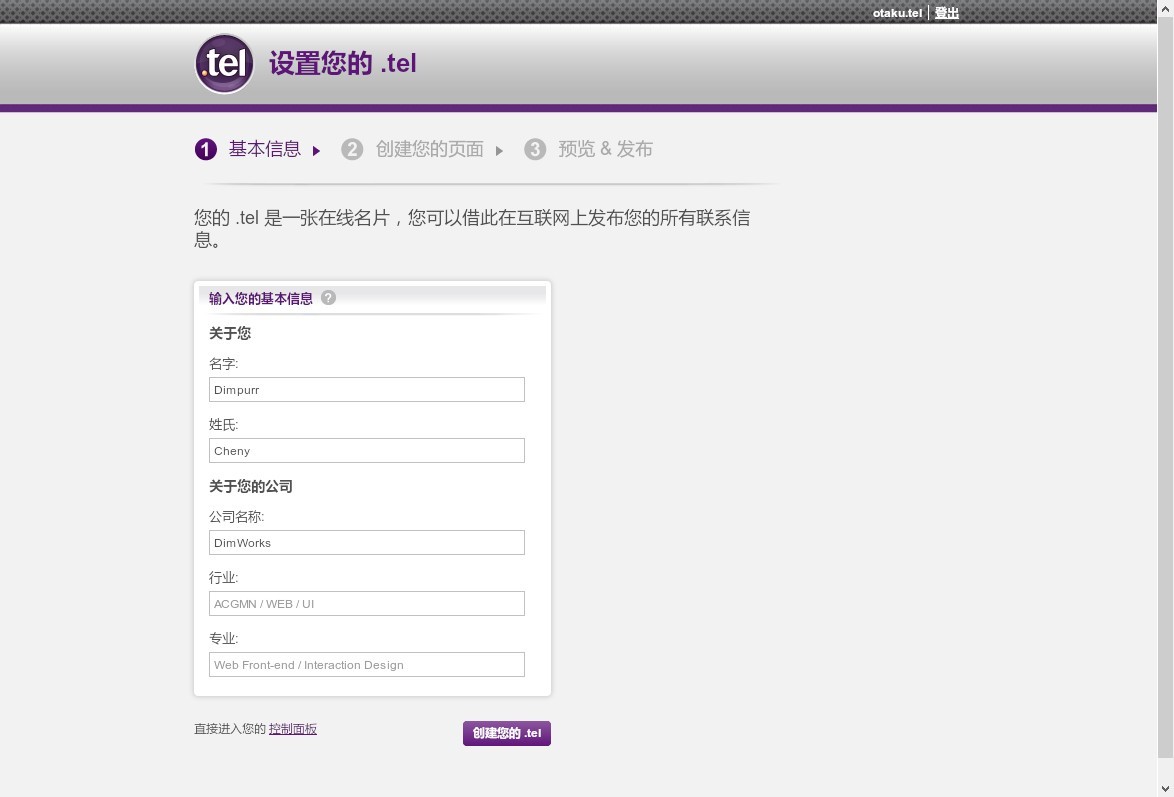1174x797 pixels.
Task: Click the 姓氏 field containing Cheny
Action: click(x=366, y=451)
